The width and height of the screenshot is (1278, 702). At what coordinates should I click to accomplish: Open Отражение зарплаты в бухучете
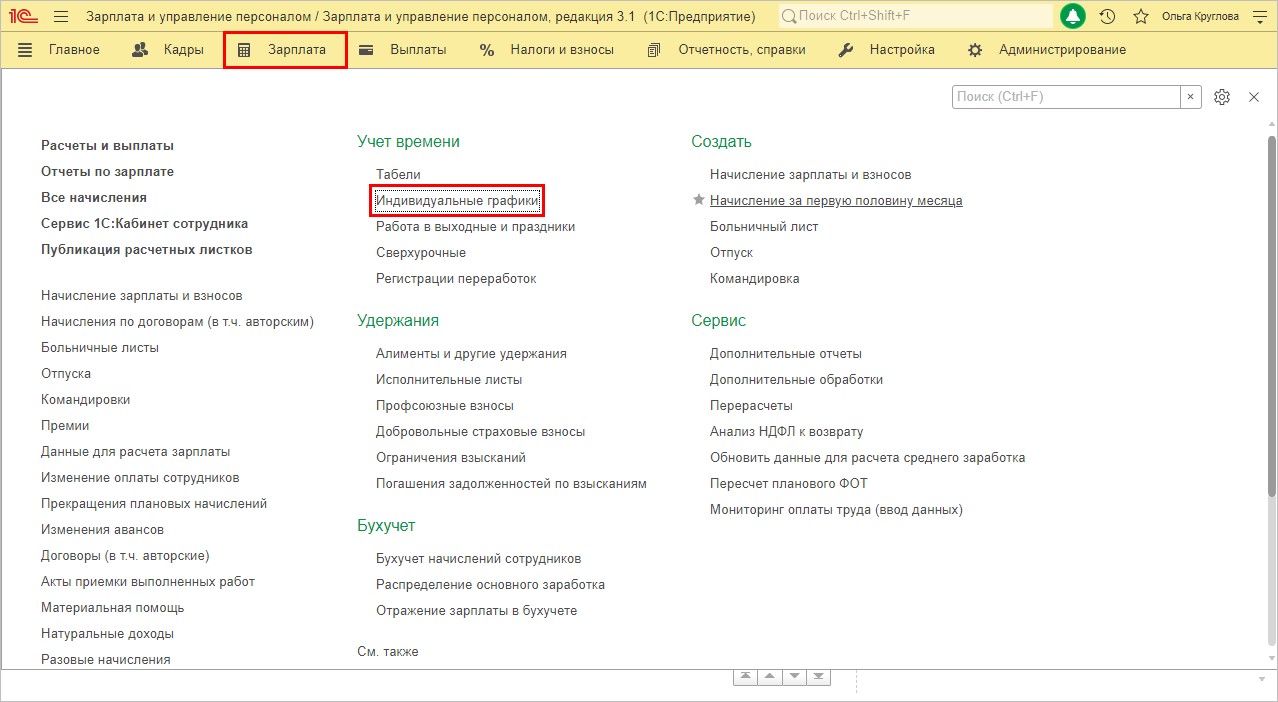476,610
